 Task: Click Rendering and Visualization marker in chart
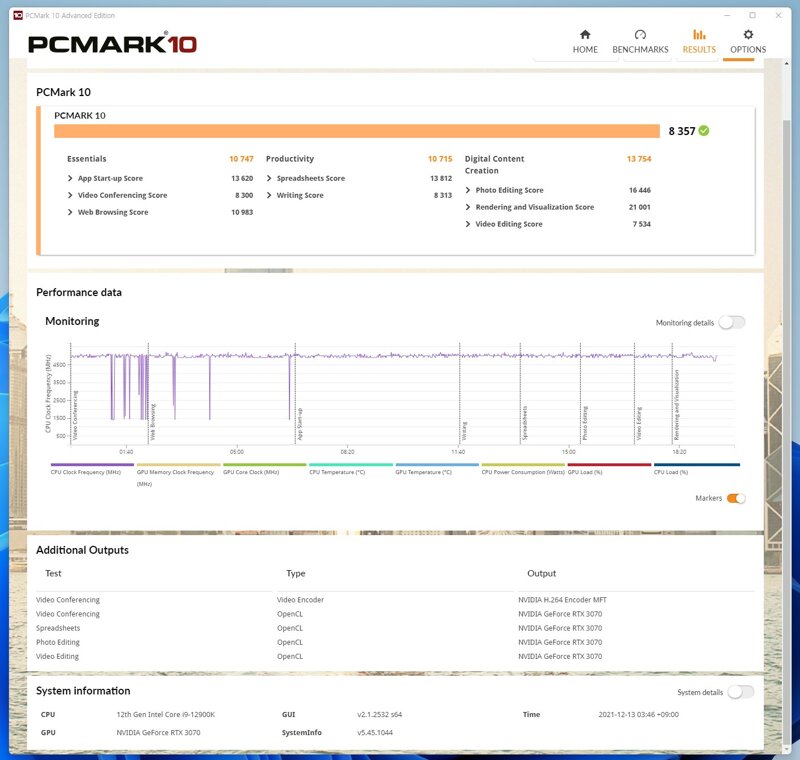pos(677,405)
